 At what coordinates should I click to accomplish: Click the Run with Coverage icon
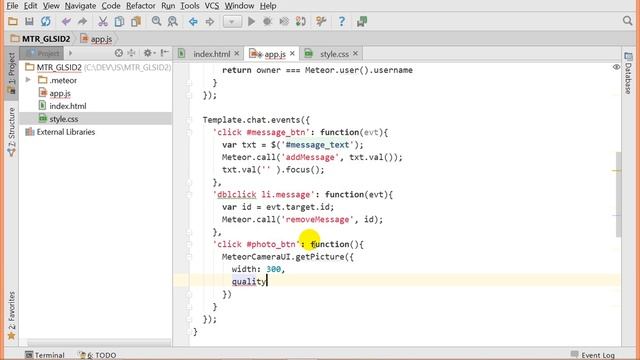point(284,21)
